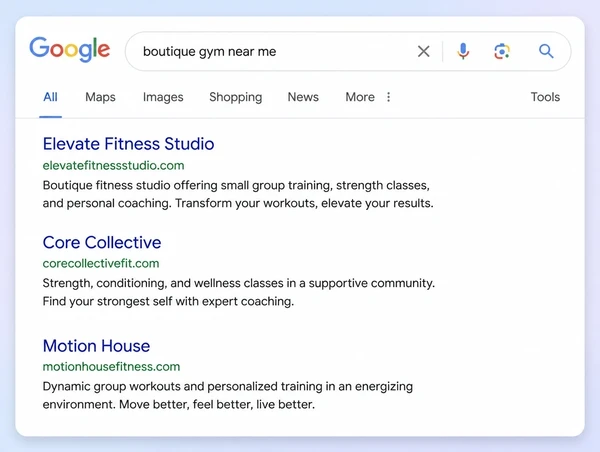This screenshot has height=452, width=600.
Task: Visit the corecollectivefit.com URL
Action: [x=101, y=263]
